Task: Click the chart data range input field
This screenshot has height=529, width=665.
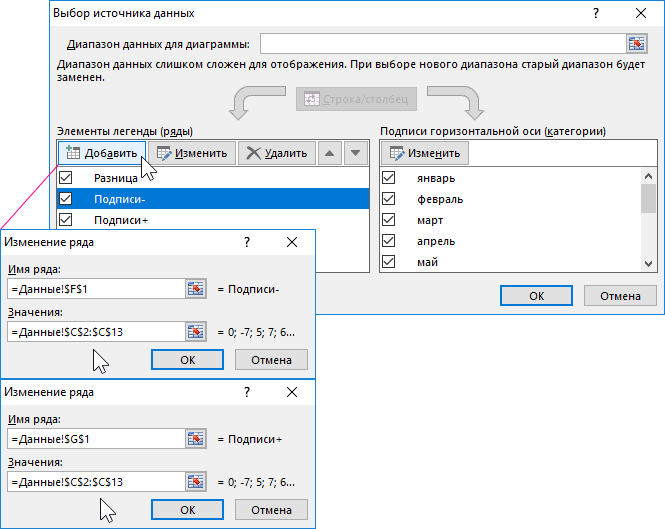Action: [442, 44]
